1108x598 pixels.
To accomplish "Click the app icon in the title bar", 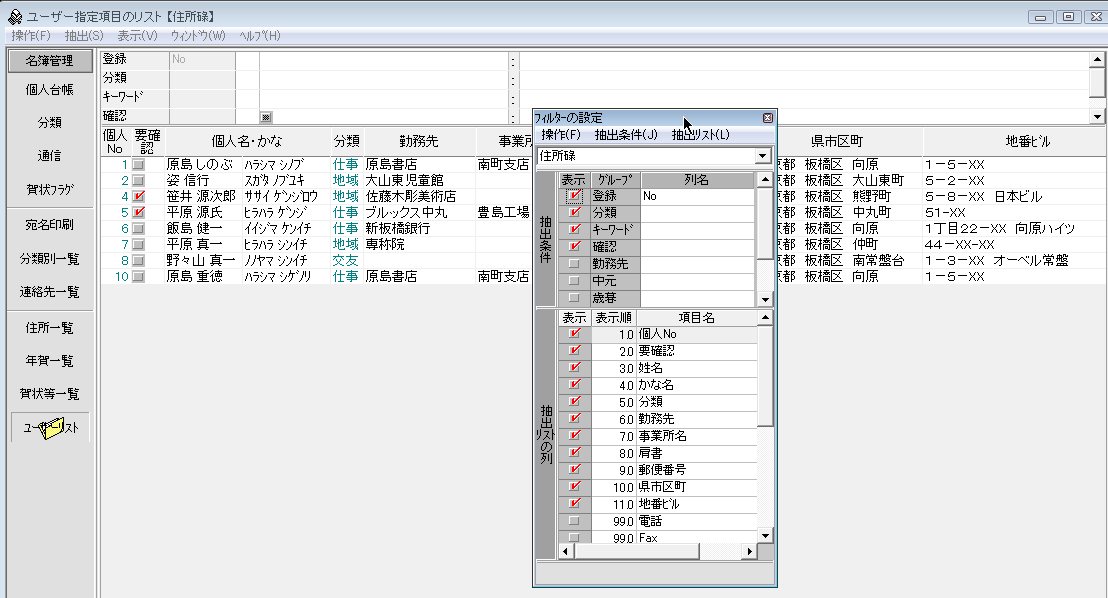I will 15,17.
